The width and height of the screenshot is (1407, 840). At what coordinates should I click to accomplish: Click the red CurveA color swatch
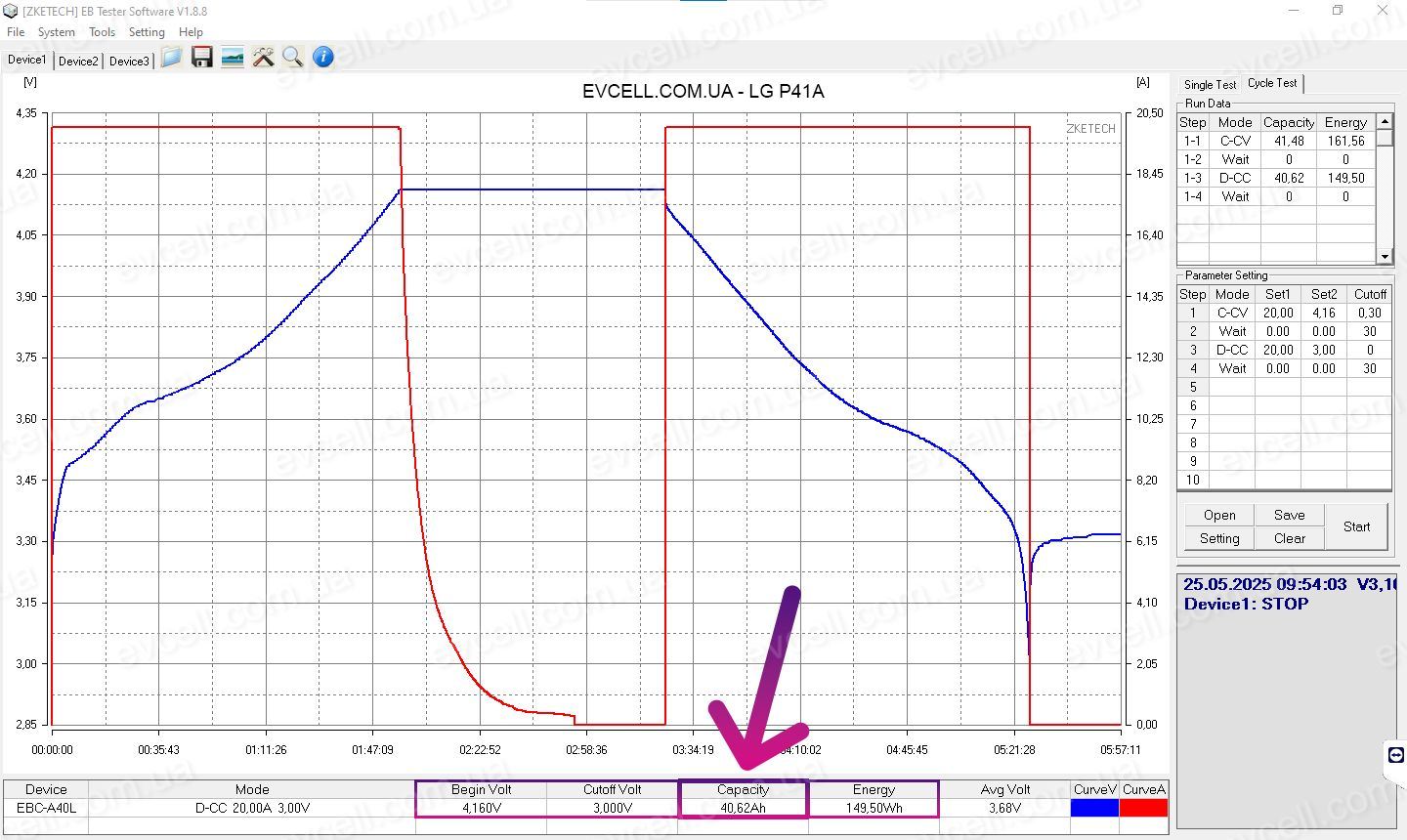[x=1143, y=808]
